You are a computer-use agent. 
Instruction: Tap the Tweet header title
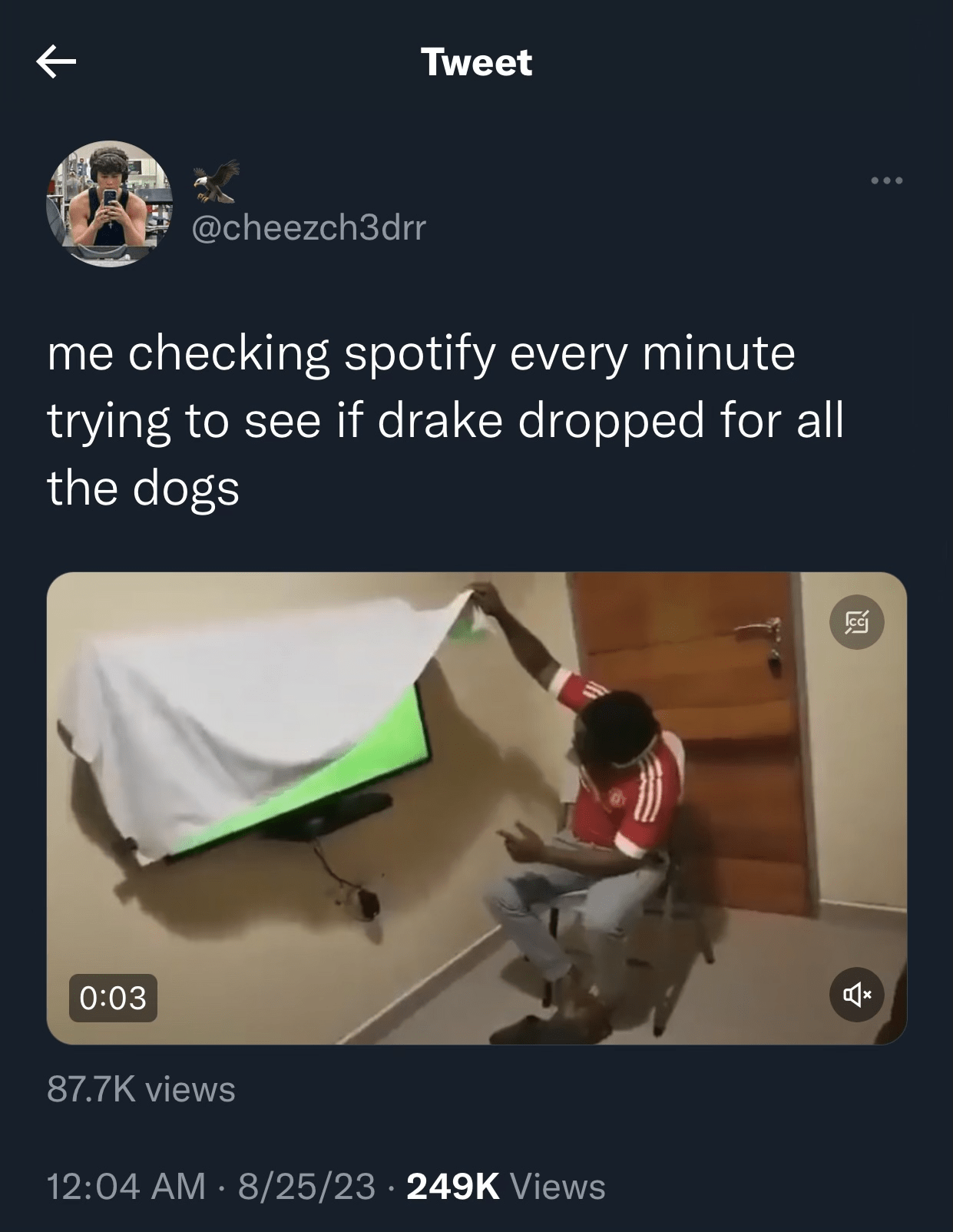point(476,62)
